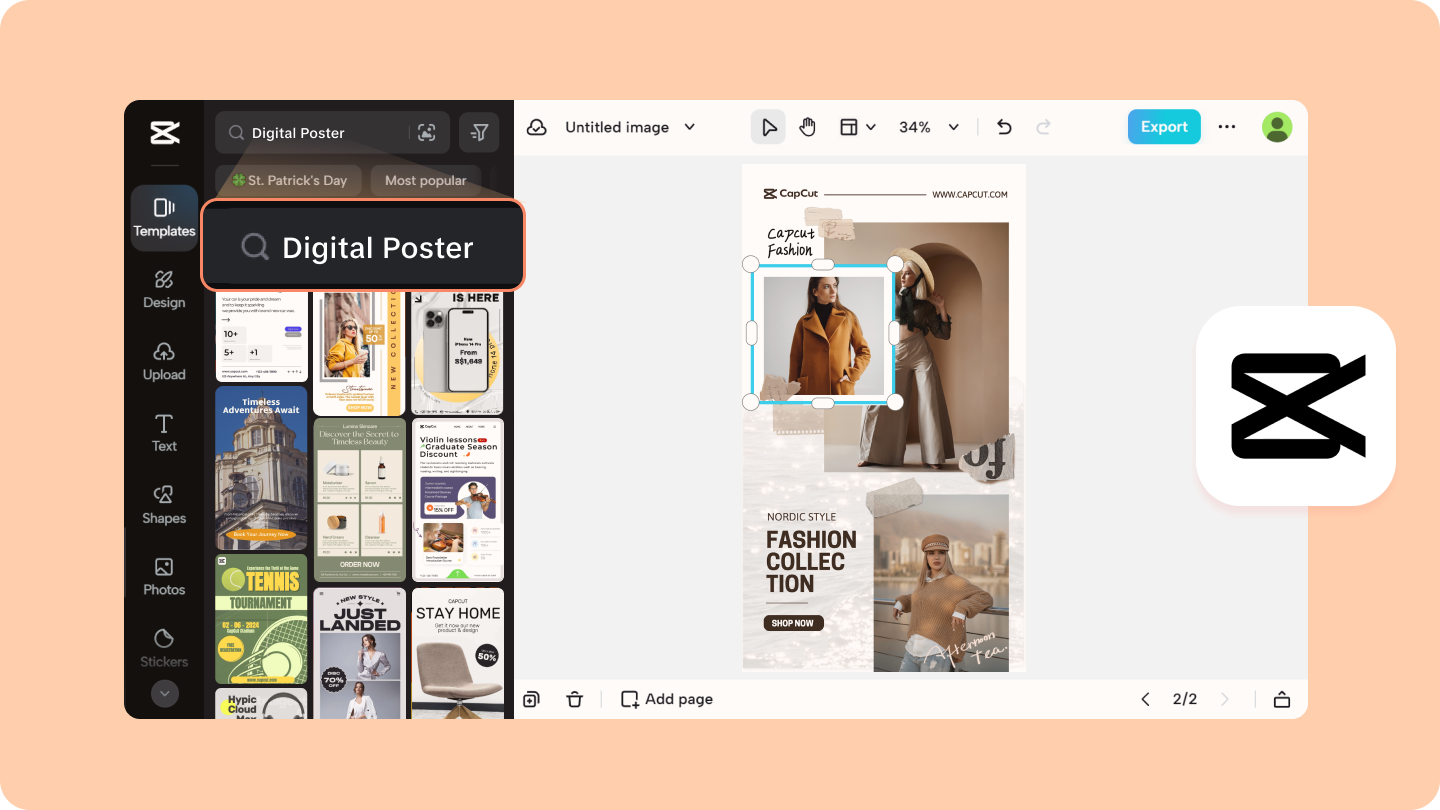The image size is (1440, 810).
Task: Choose the Stay Home chair template
Action: [x=458, y=653]
